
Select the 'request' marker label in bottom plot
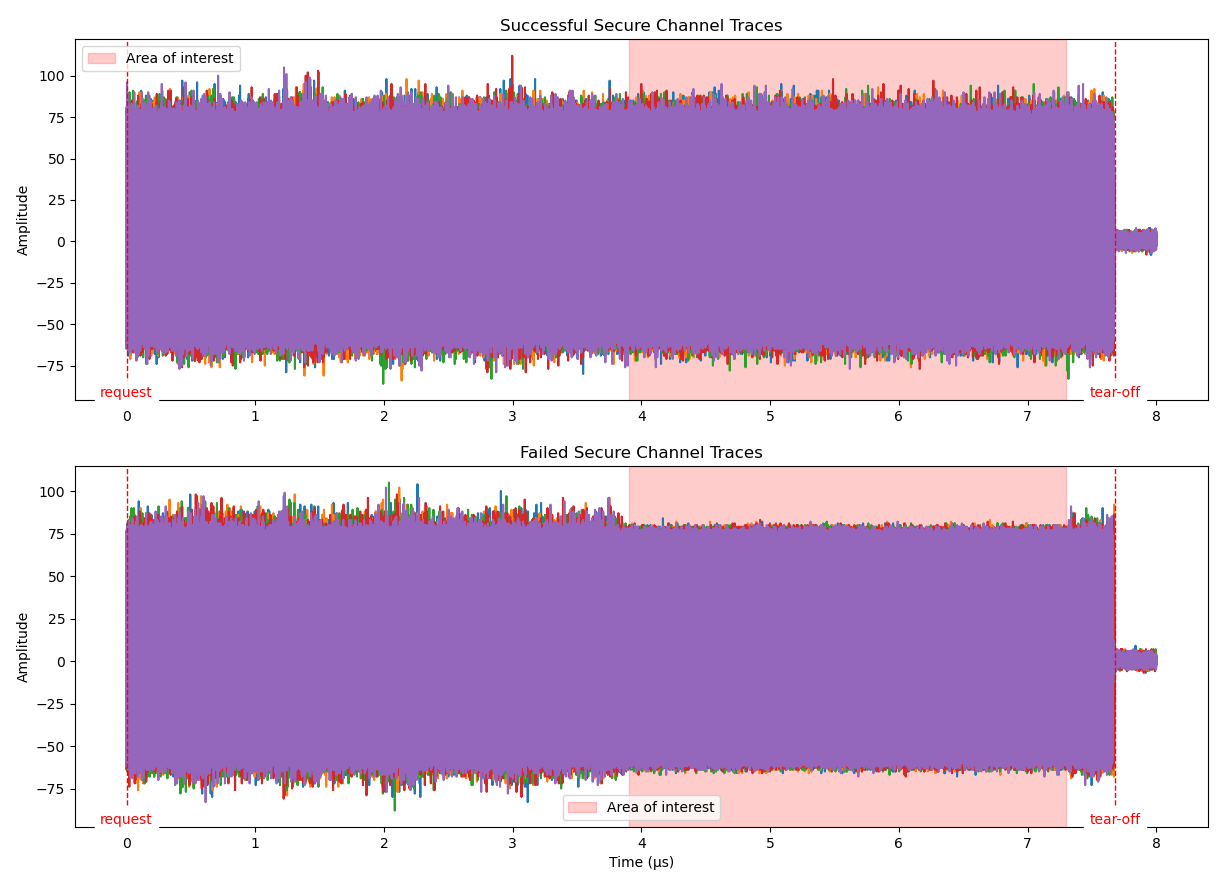tap(126, 820)
